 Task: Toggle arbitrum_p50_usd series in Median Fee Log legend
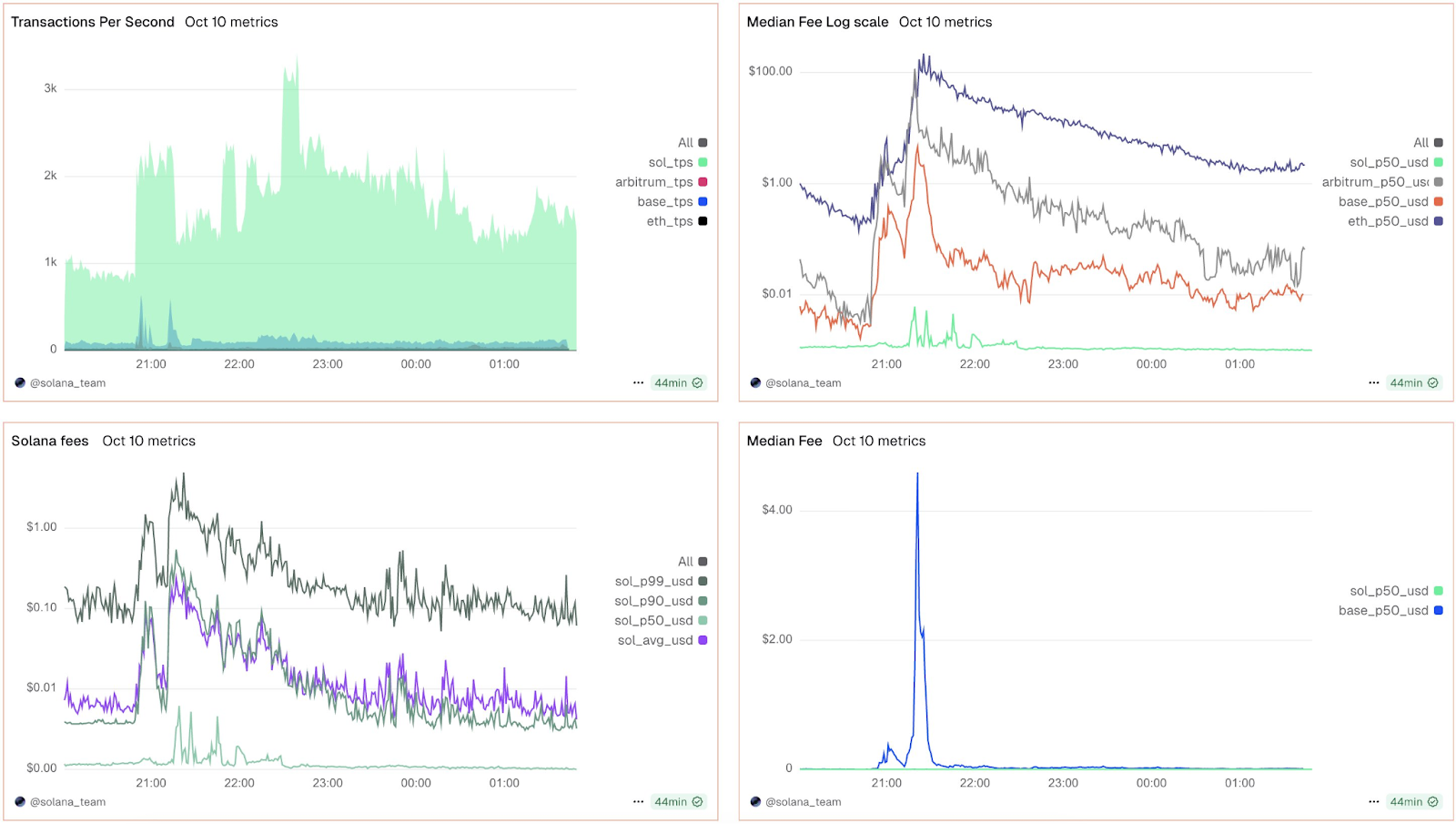[x=1382, y=182]
